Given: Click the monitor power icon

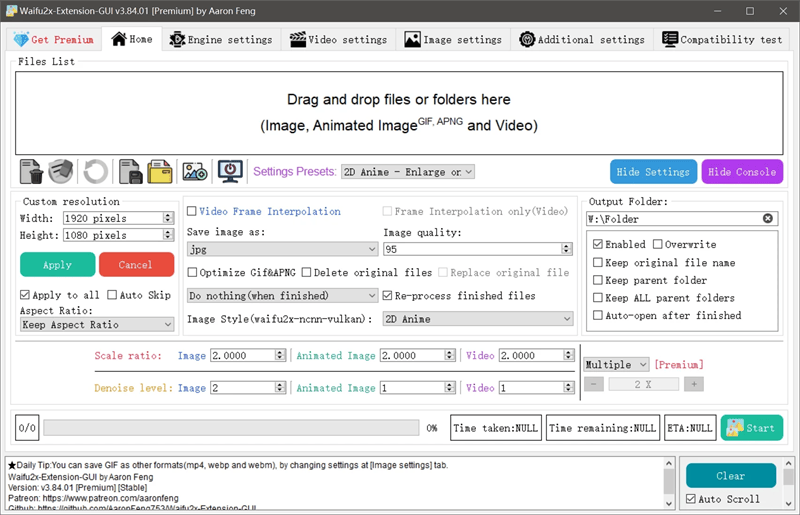Looking at the screenshot, I should pos(230,172).
